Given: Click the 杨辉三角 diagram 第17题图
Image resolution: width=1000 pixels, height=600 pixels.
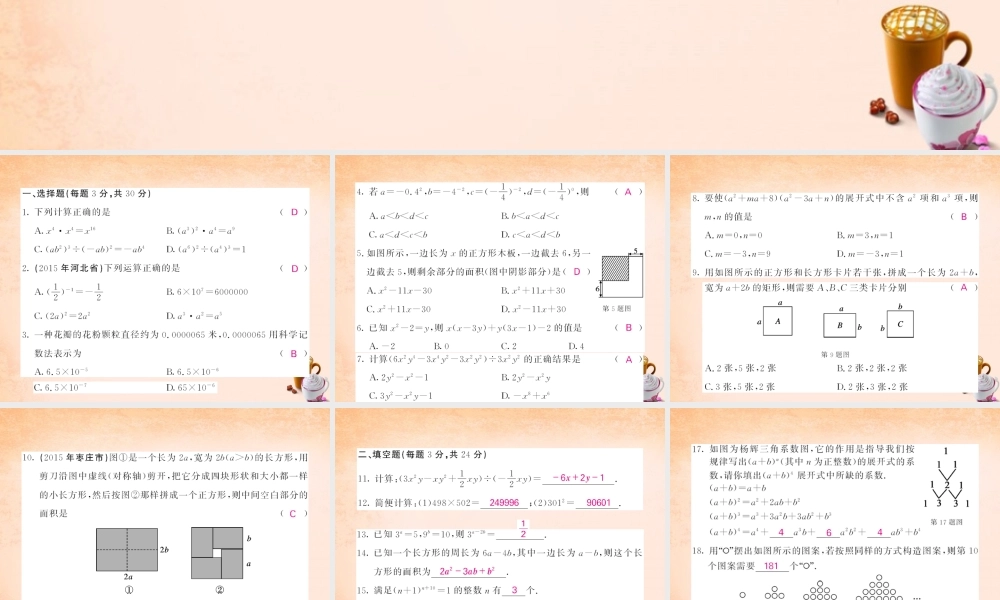Looking at the screenshot, I should pos(946,478).
